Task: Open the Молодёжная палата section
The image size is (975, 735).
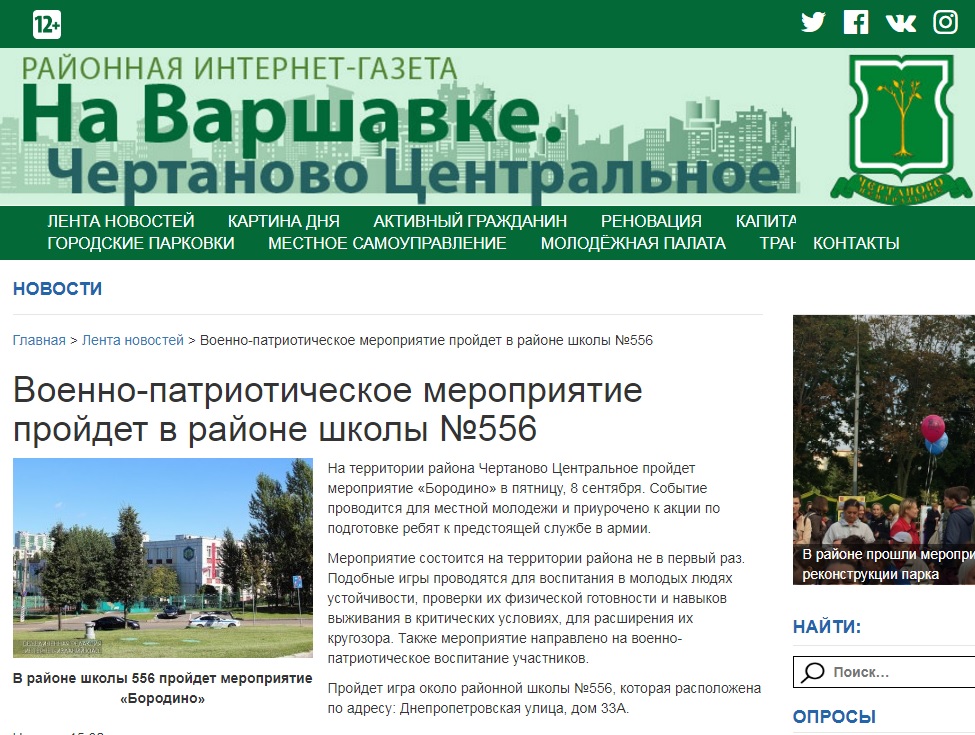Action: point(633,243)
